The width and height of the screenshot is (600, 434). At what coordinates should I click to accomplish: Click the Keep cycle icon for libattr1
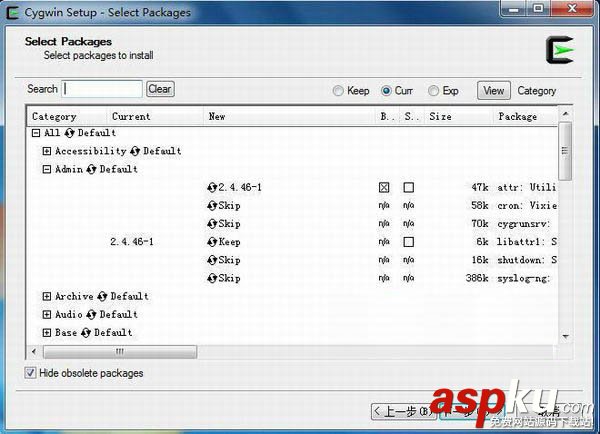click(212, 242)
